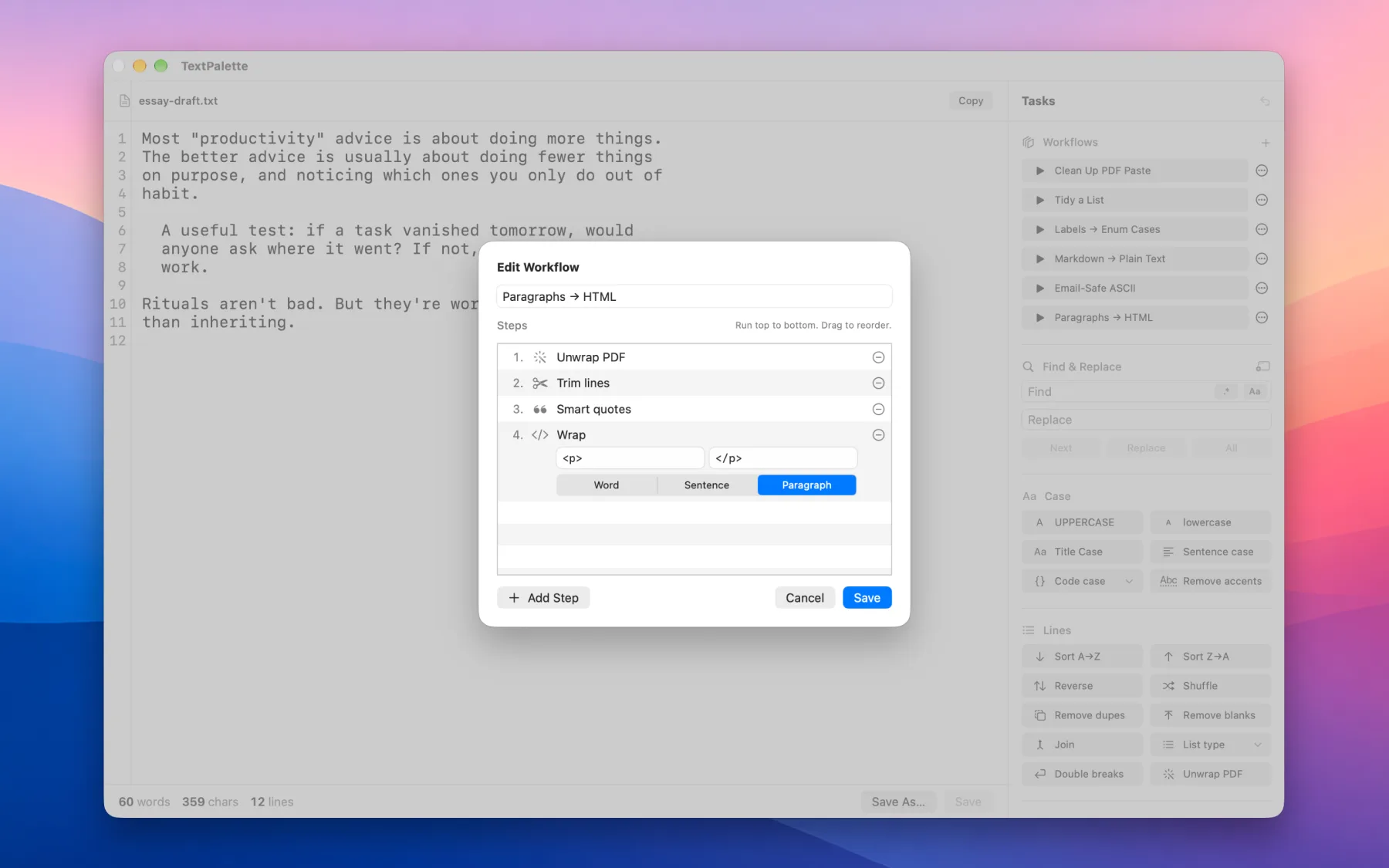Open the Code case dropdown
Screen dimensions: 1389x868
click(x=1083, y=581)
